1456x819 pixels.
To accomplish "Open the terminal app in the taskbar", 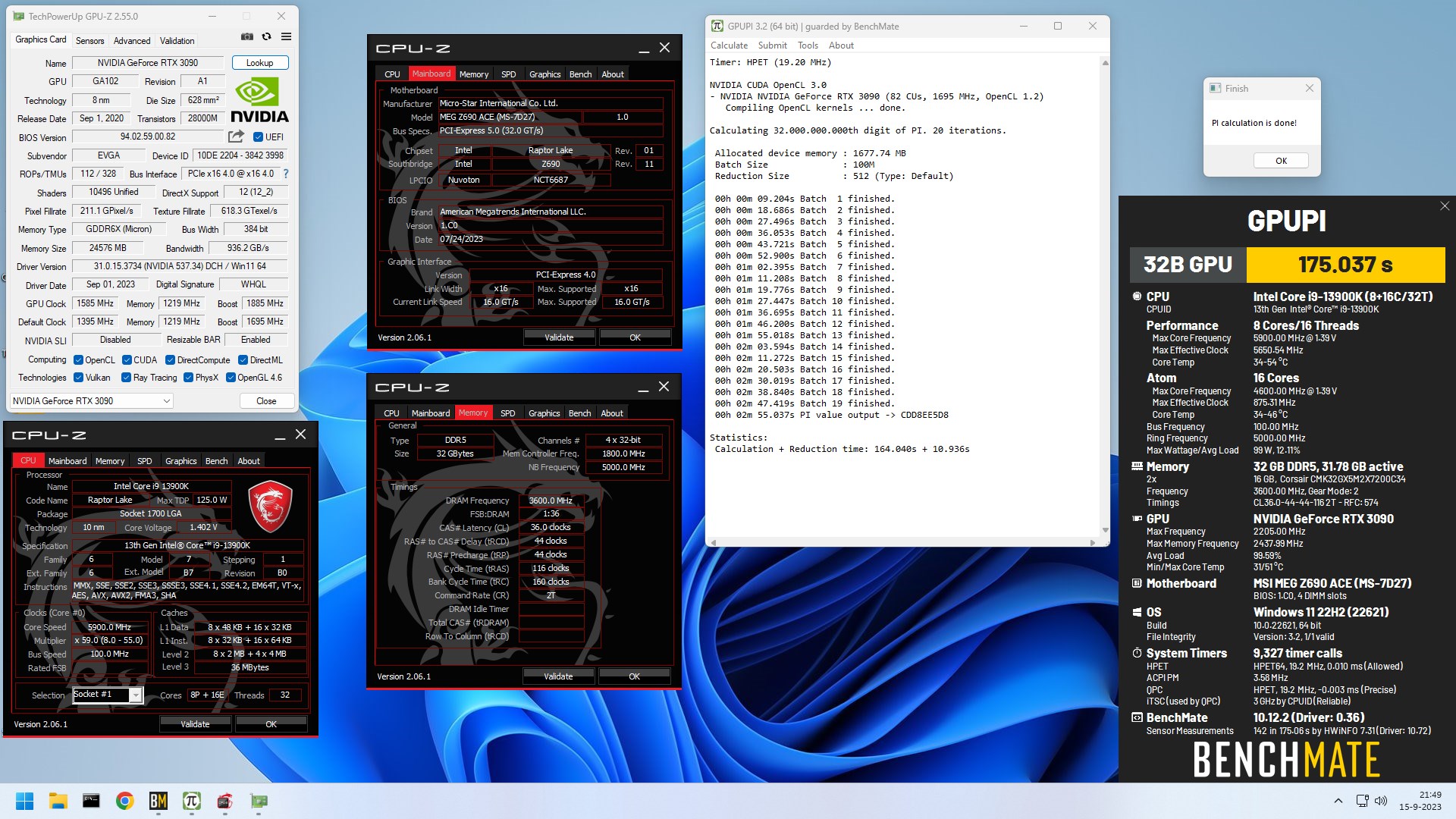I will (x=91, y=801).
